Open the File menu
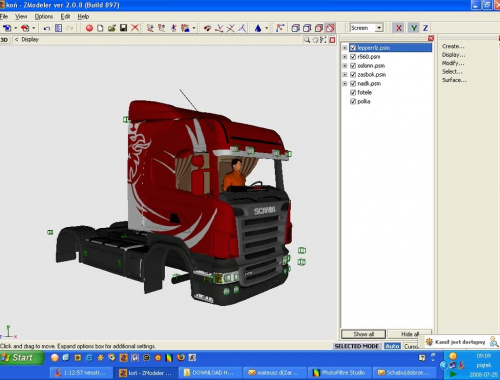The height and width of the screenshot is (380, 500). pyautogui.click(x=4, y=16)
